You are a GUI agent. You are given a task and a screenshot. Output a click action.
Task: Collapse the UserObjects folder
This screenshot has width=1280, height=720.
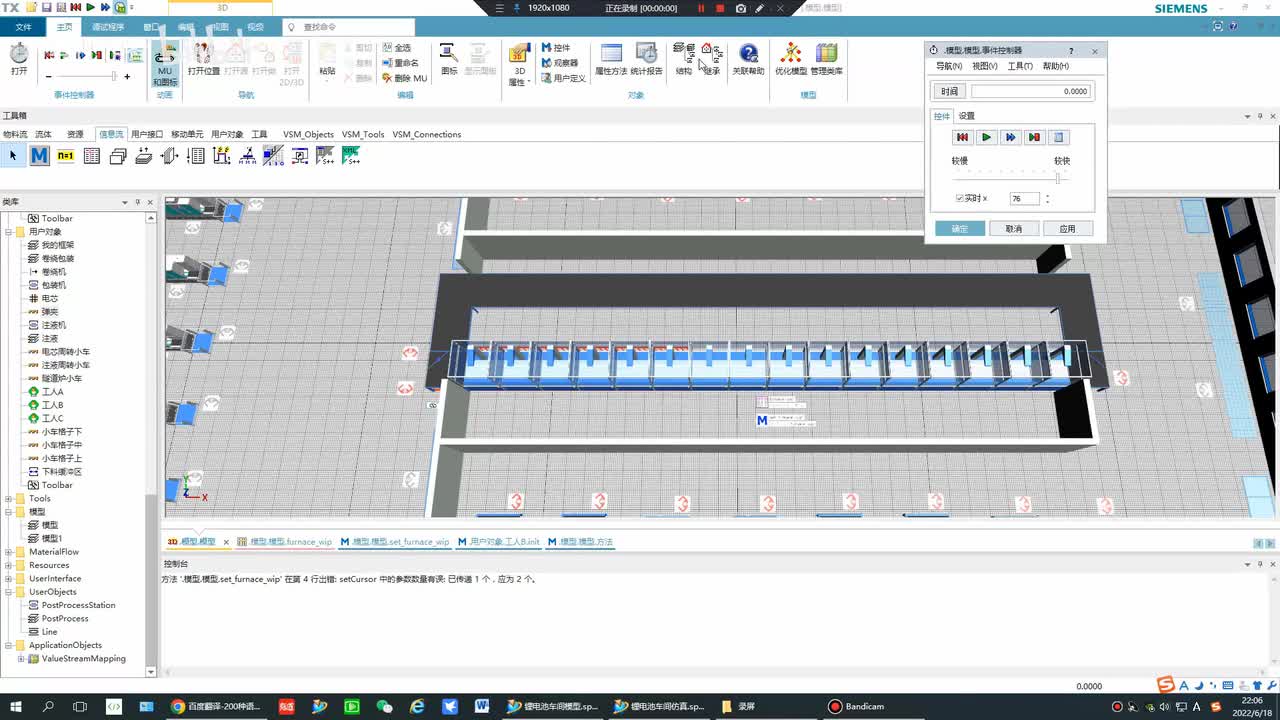(x=9, y=592)
